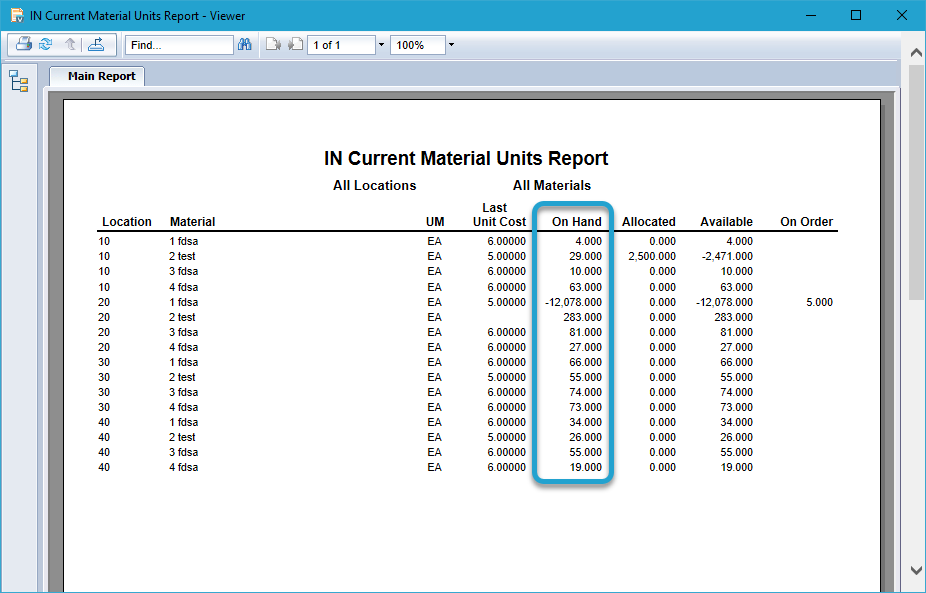The height and width of the screenshot is (593, 926).
Task: Click Material 4 fdsa at location 40
Action: click(184, 467)
